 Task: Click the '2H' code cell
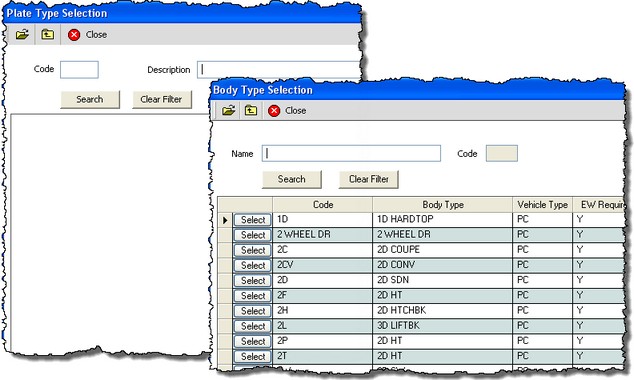click(323, 310)
